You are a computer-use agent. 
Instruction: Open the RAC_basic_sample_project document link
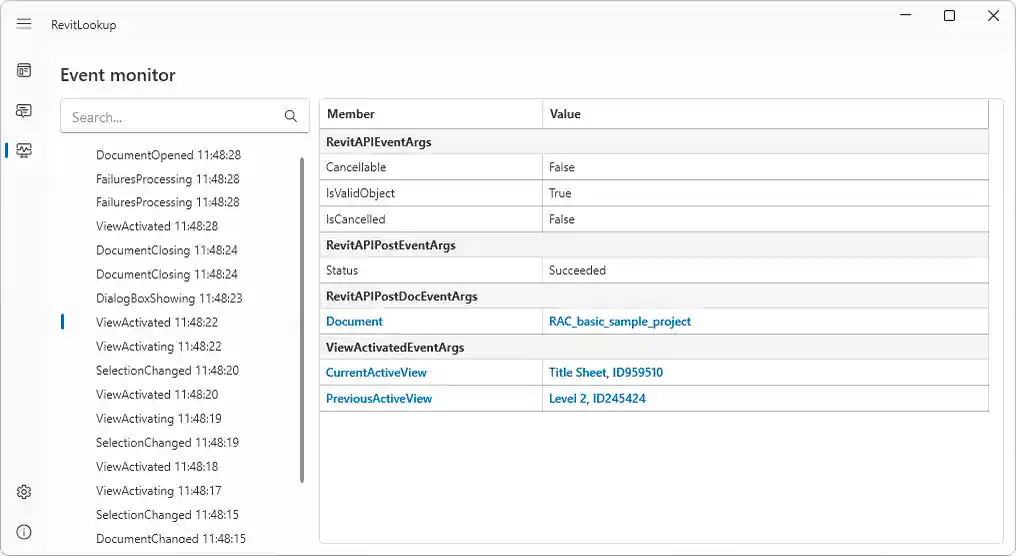click(x=620, y=322)
